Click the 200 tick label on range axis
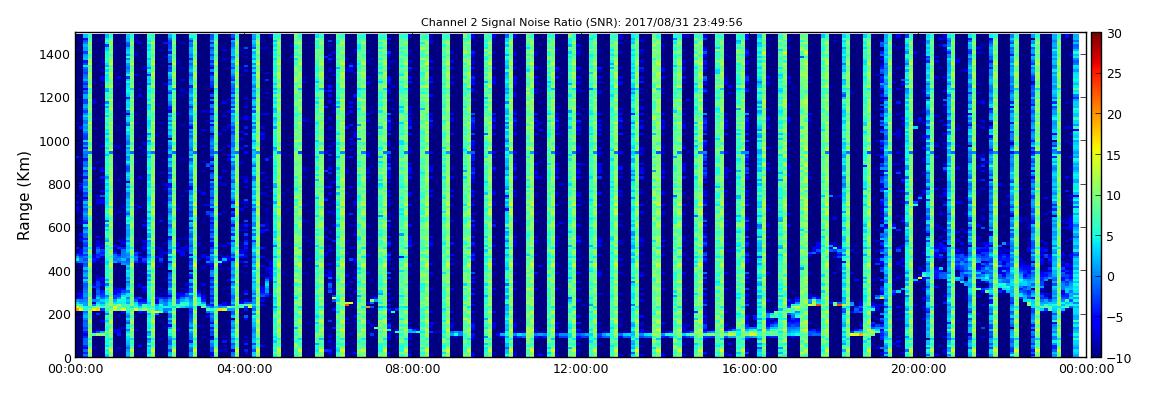This screenshot has width=1150, height=407. click(59, 315)
